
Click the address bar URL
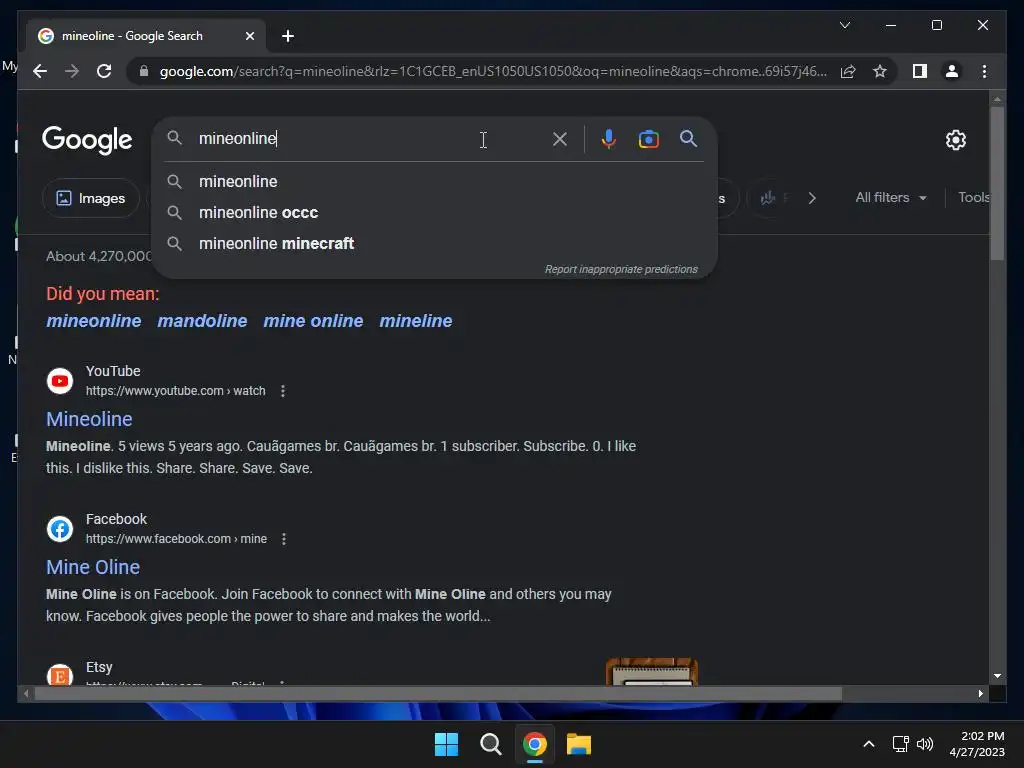[493, 71]
